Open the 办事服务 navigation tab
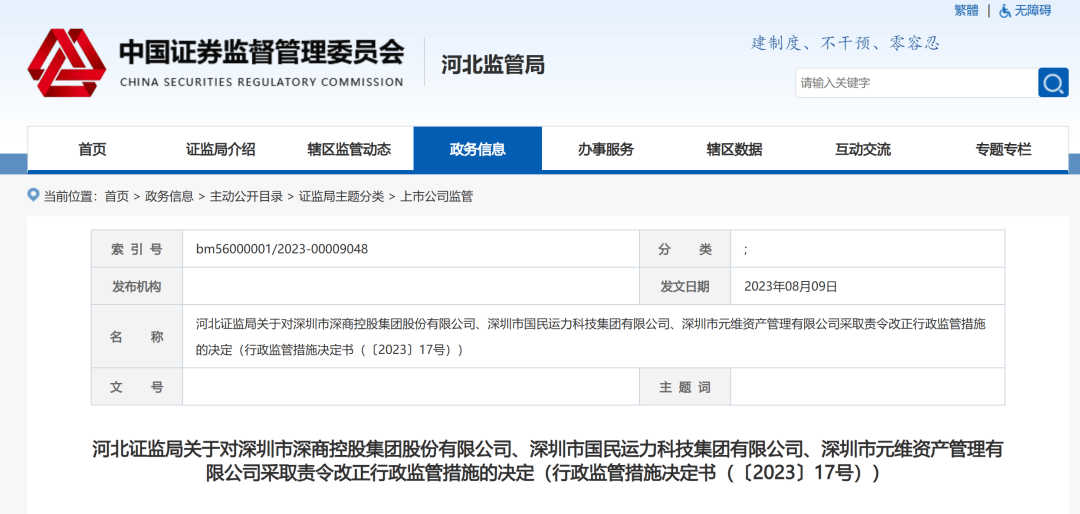The image size is (1080, 514). tap(605, 149)
